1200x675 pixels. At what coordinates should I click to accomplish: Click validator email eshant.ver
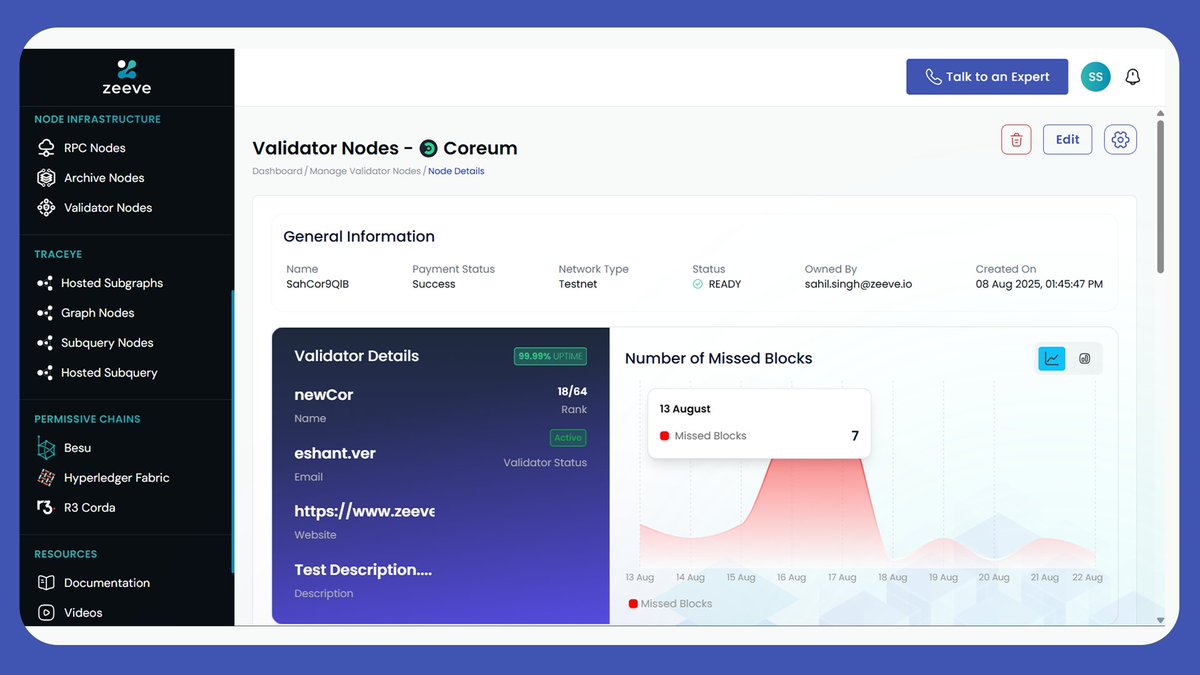coord(335,453)
